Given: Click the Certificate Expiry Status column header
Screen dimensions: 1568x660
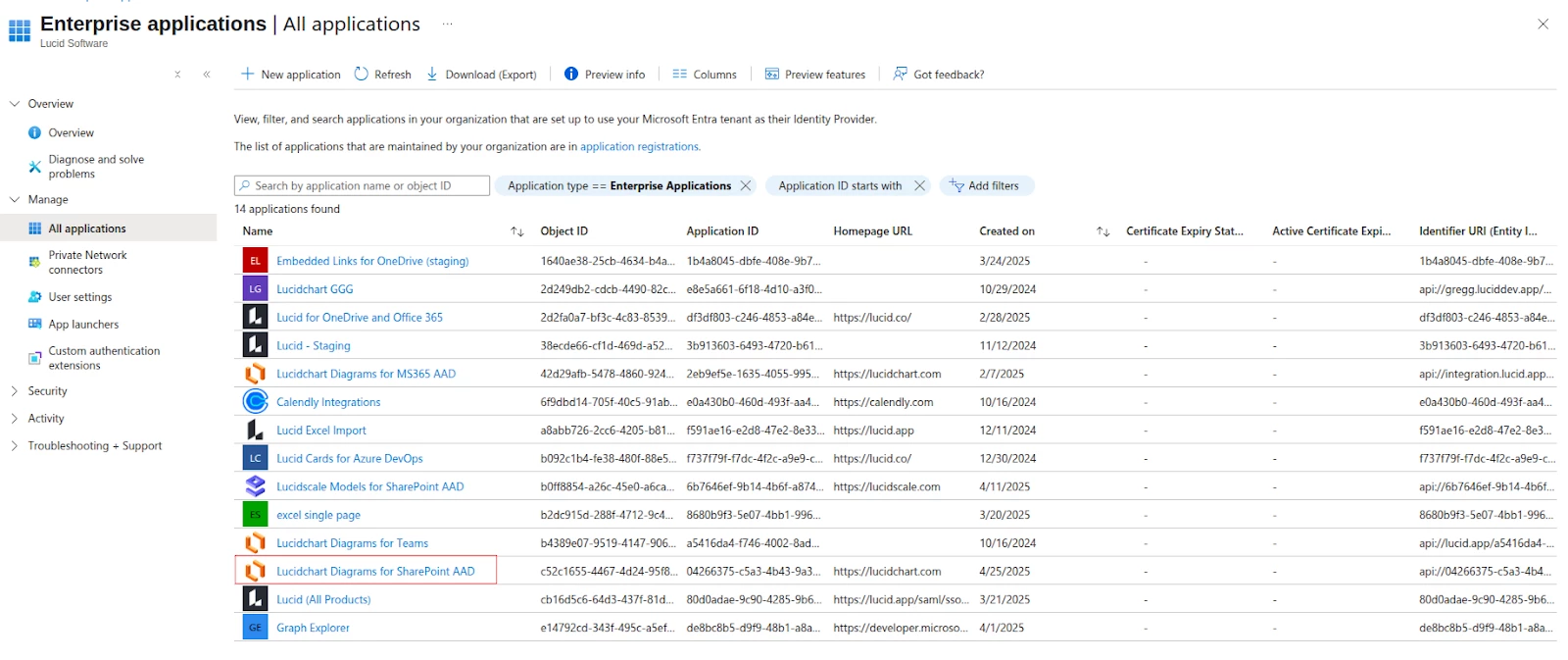Looking at the screenshot, I should coord(1185,231).
